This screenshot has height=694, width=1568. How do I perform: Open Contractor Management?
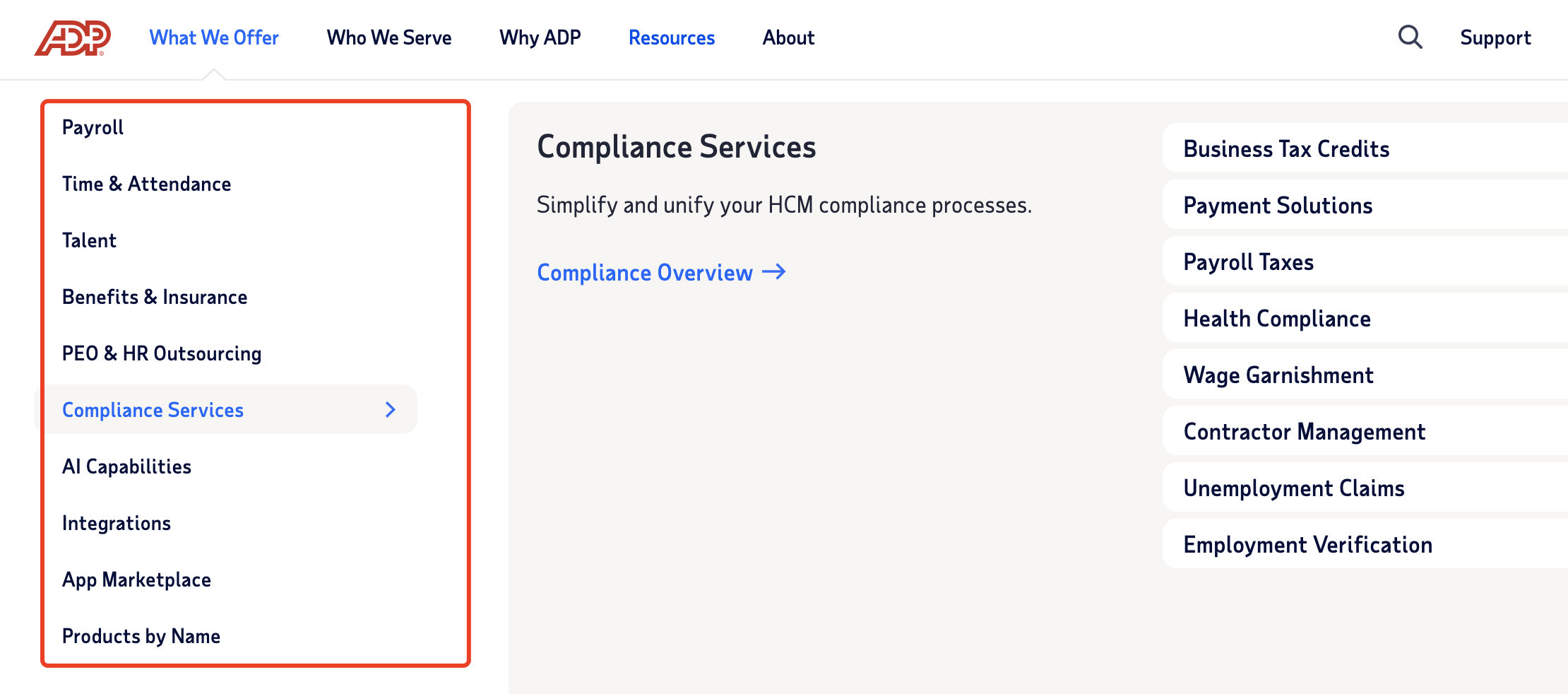click(x=1365, y=431)
